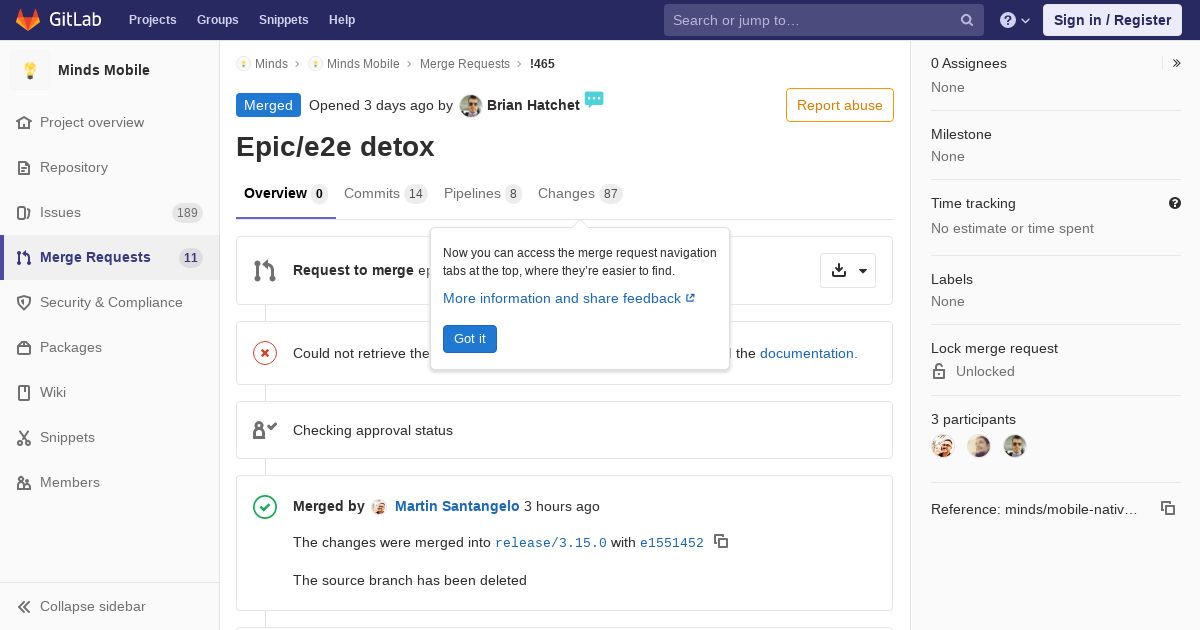
Task: Collapse the right sidebar chevron
Action: pos(1177,63)
